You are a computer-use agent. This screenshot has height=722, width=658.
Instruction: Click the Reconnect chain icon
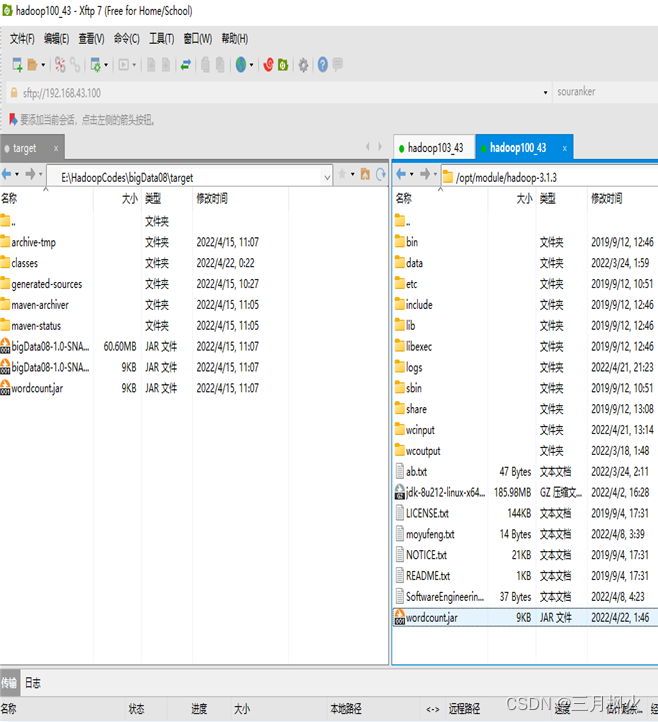pyautogui.click(x=75, y=65)
